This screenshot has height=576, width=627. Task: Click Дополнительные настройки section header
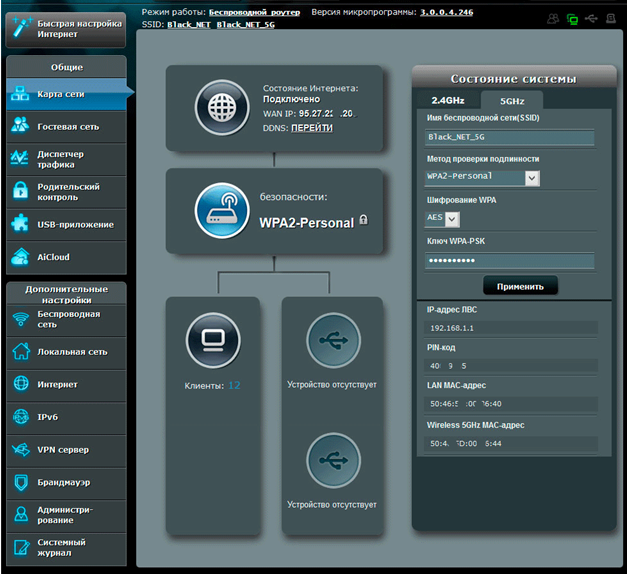tap(67, 294)
